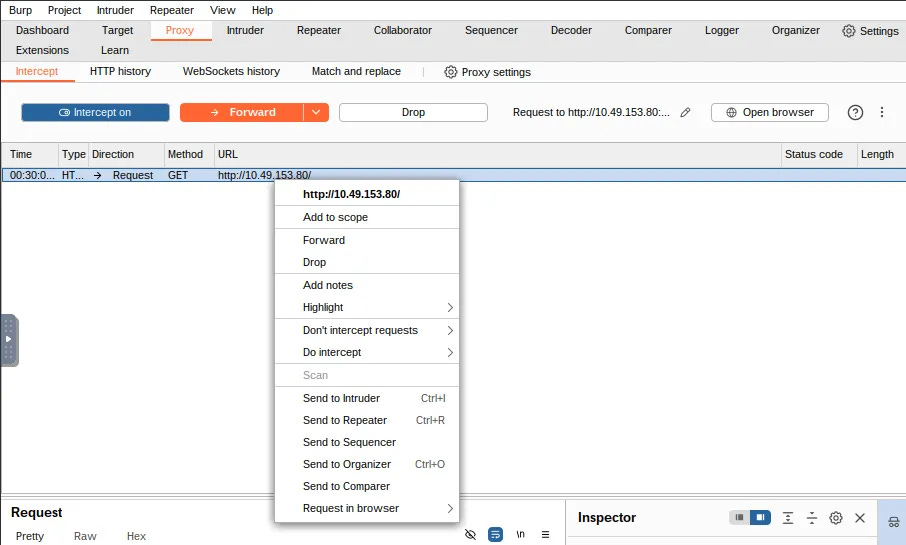Switch to the Collaborator tab

click(x=403, y=30)
